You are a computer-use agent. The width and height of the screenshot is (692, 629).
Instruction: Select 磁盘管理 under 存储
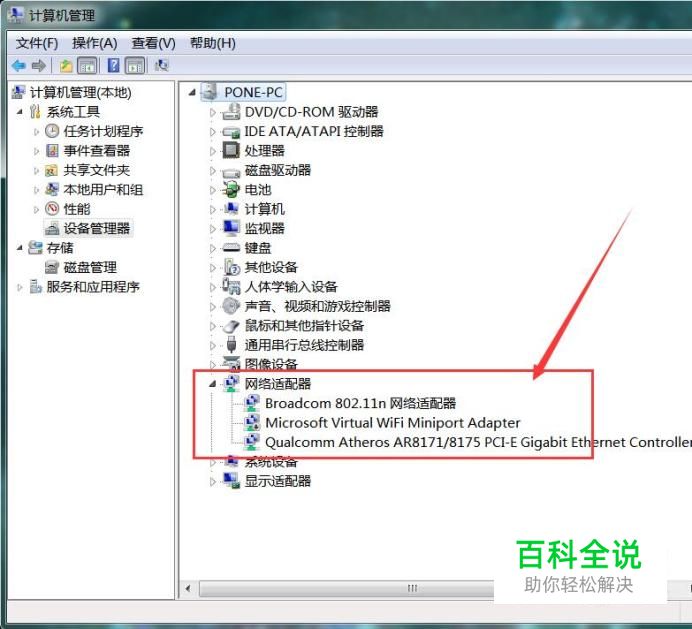point(90,267)
